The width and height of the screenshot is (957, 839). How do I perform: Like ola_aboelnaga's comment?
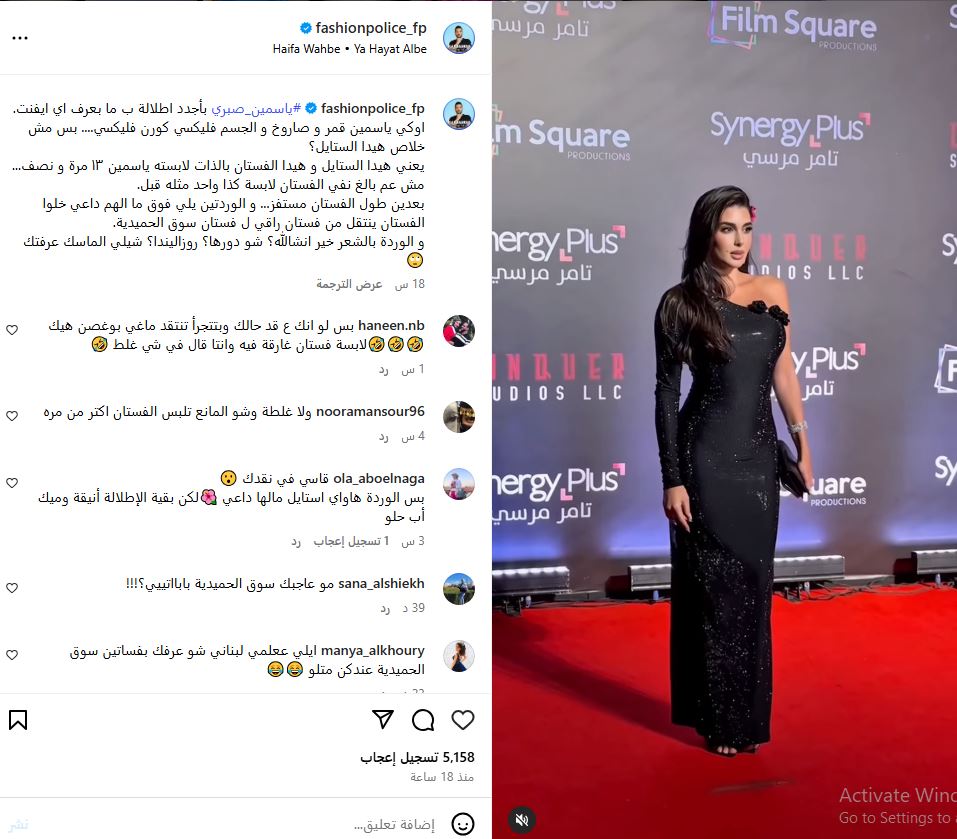click(12, 483)
